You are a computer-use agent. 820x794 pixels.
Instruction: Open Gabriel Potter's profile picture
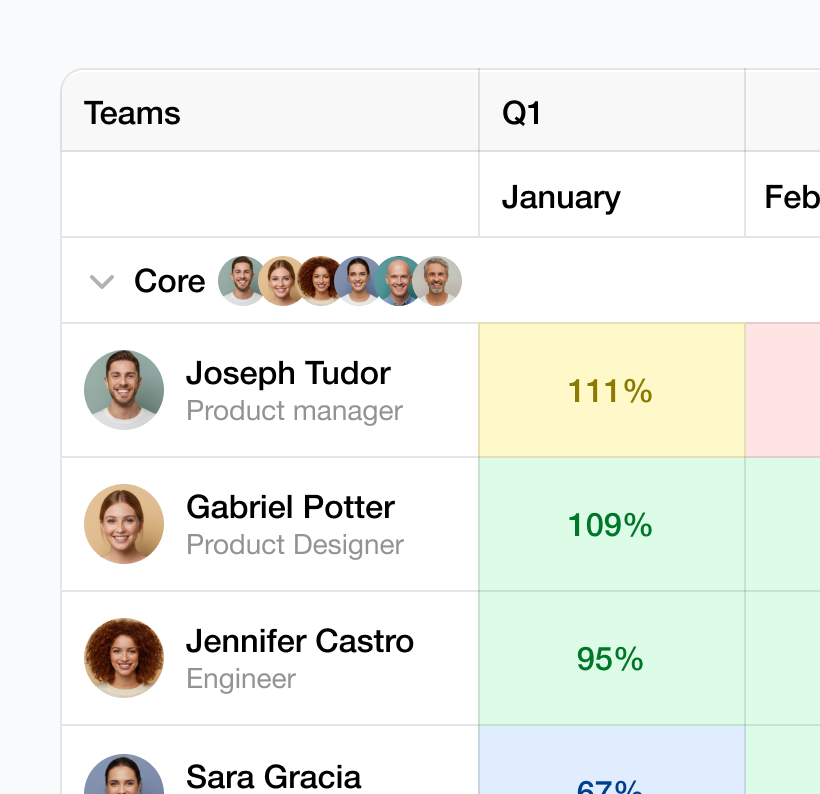[124, 524]
